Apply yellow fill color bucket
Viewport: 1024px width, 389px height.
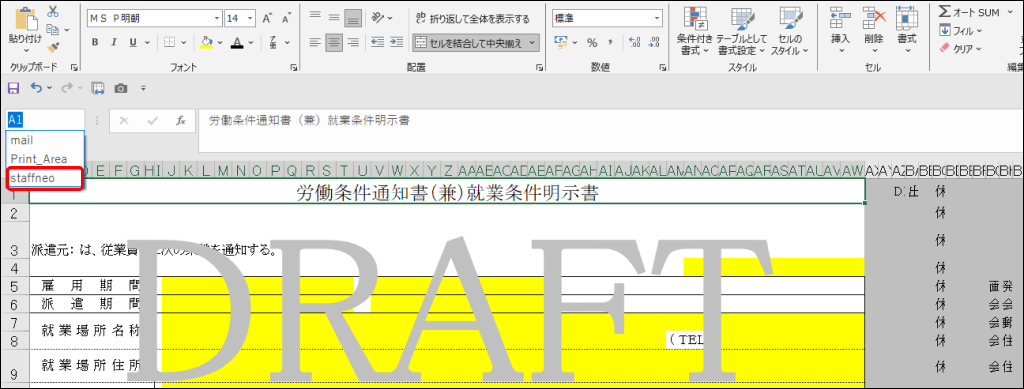tap(206, 42)
